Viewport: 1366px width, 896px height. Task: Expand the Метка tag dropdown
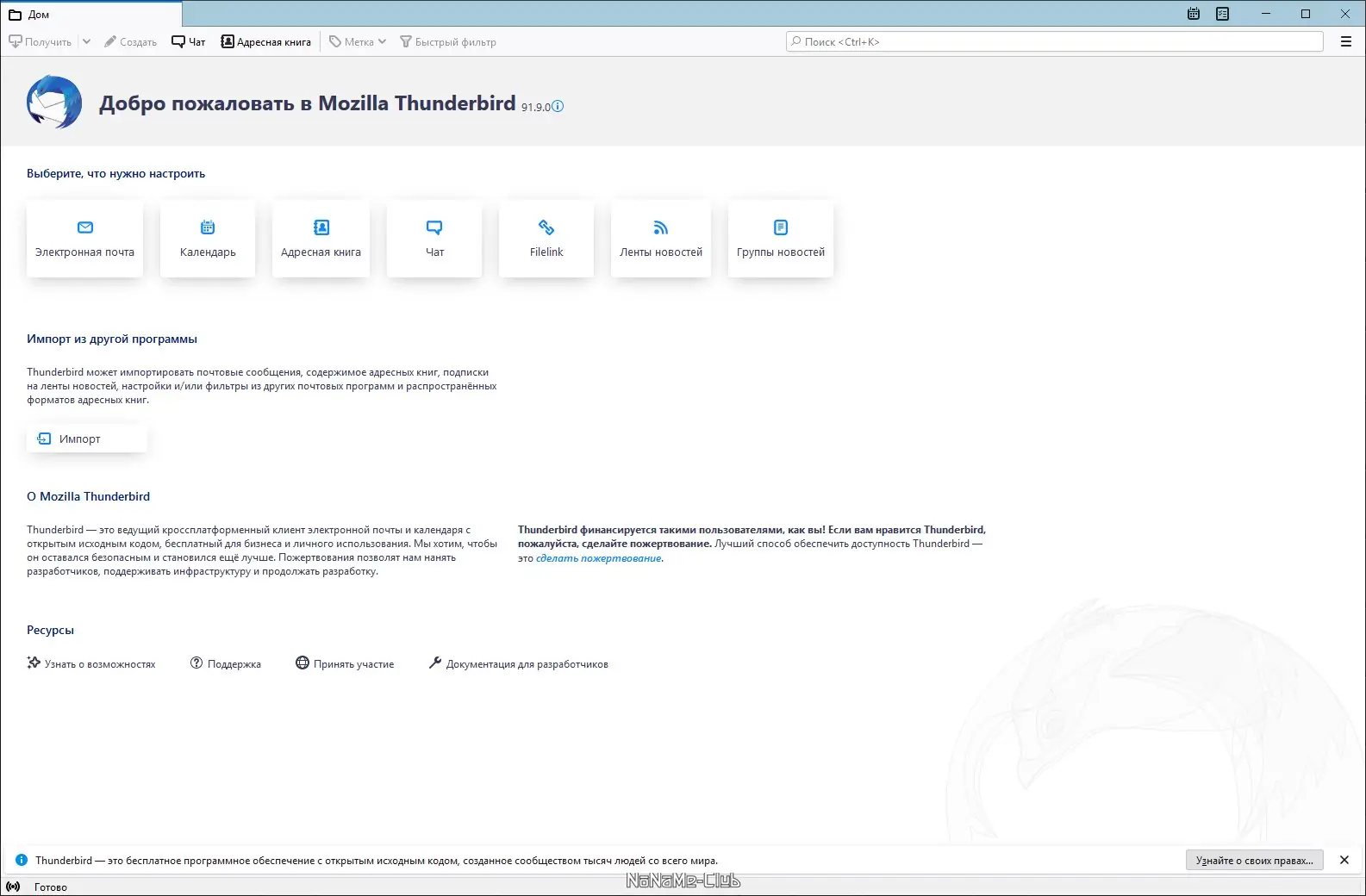[x=358, y=41]
